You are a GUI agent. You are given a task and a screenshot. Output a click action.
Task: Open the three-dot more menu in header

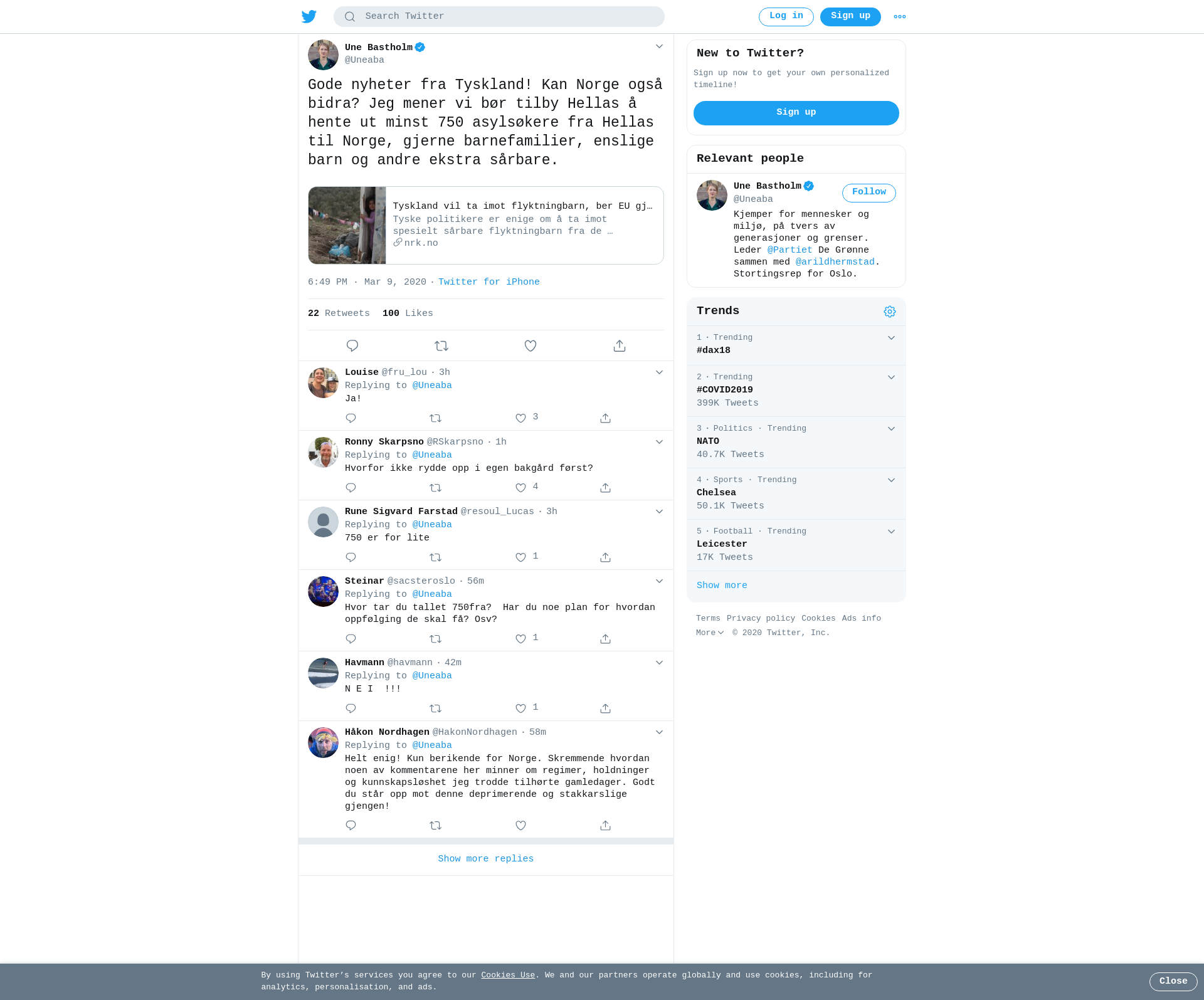[x=900, y=17]
